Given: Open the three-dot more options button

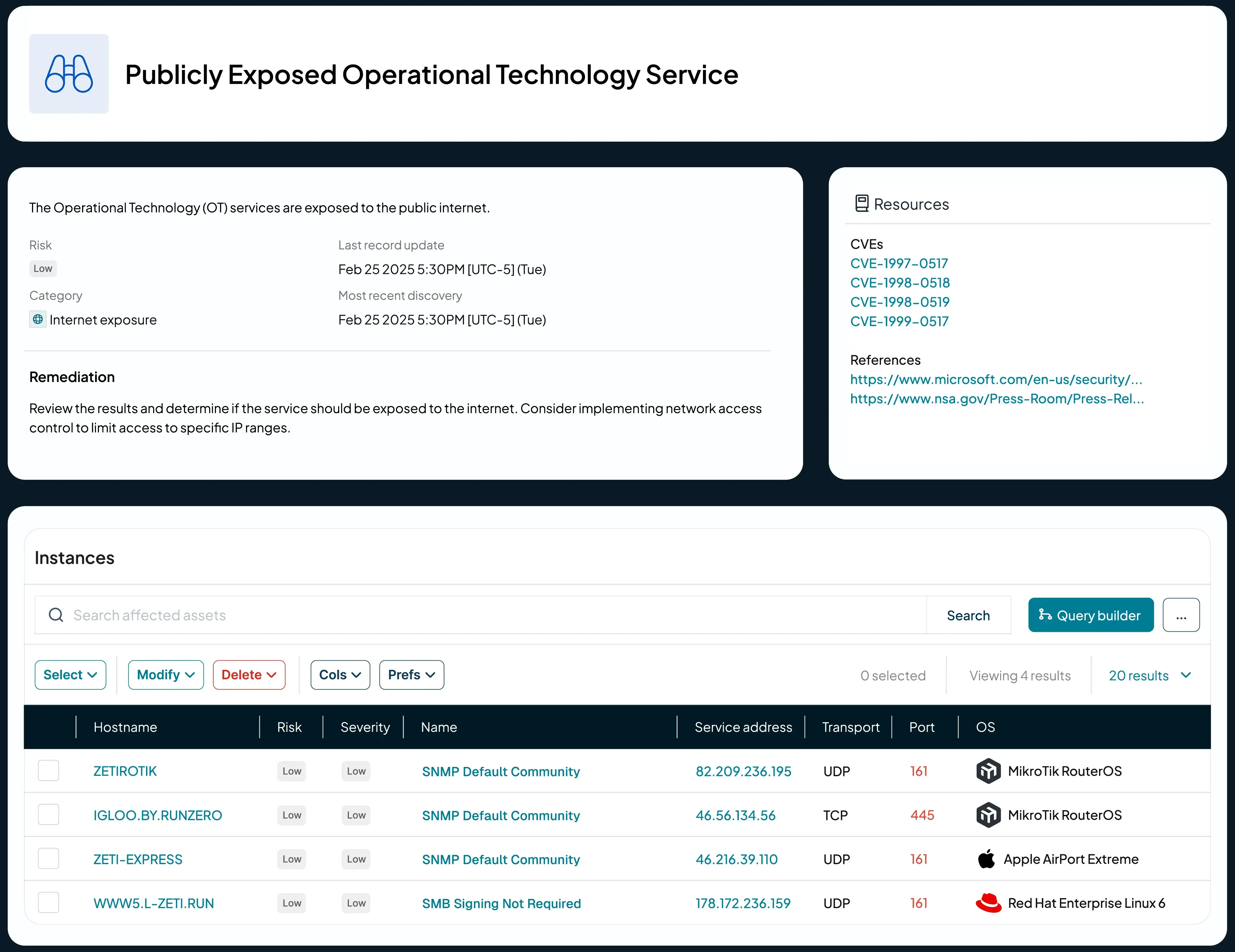Looking at the screenshot, I should click(x=1181, y=615).
